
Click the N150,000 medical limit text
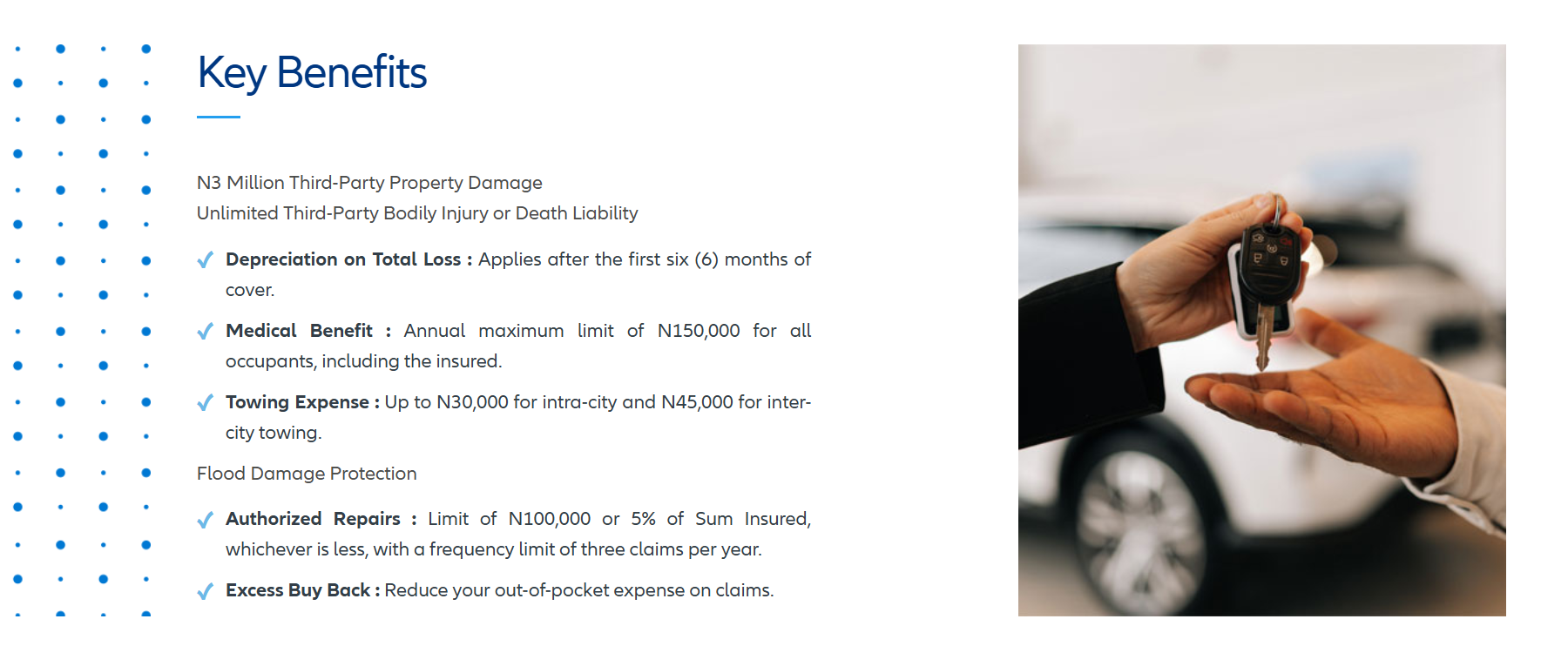(699, 331)
